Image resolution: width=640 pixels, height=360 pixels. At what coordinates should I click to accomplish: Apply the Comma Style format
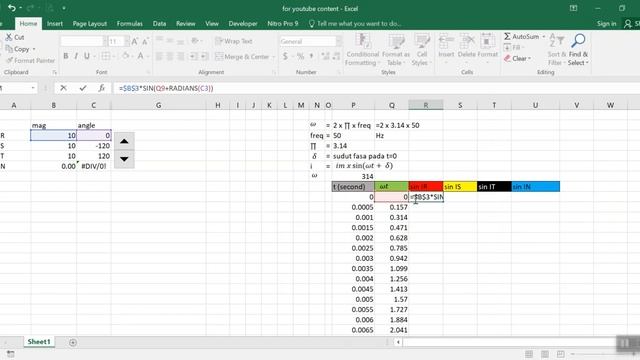tap(311, 56)
